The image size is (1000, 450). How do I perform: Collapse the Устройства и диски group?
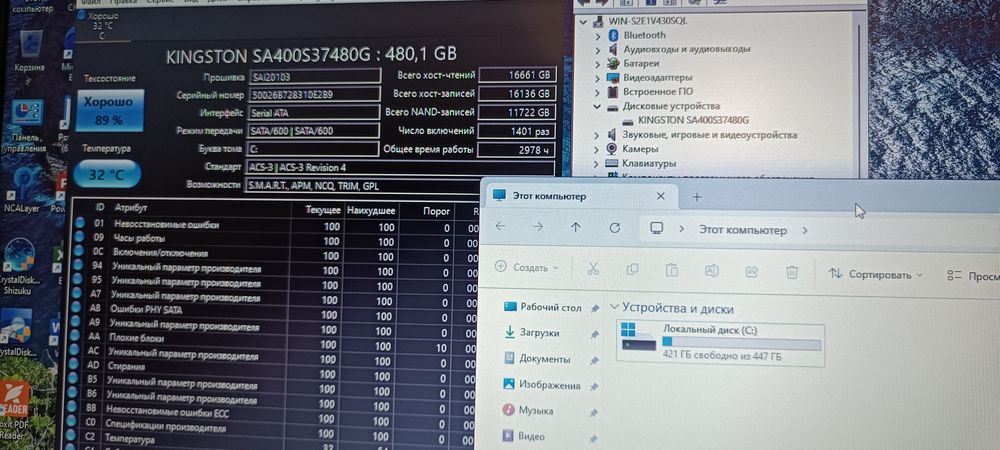[614, 307]
